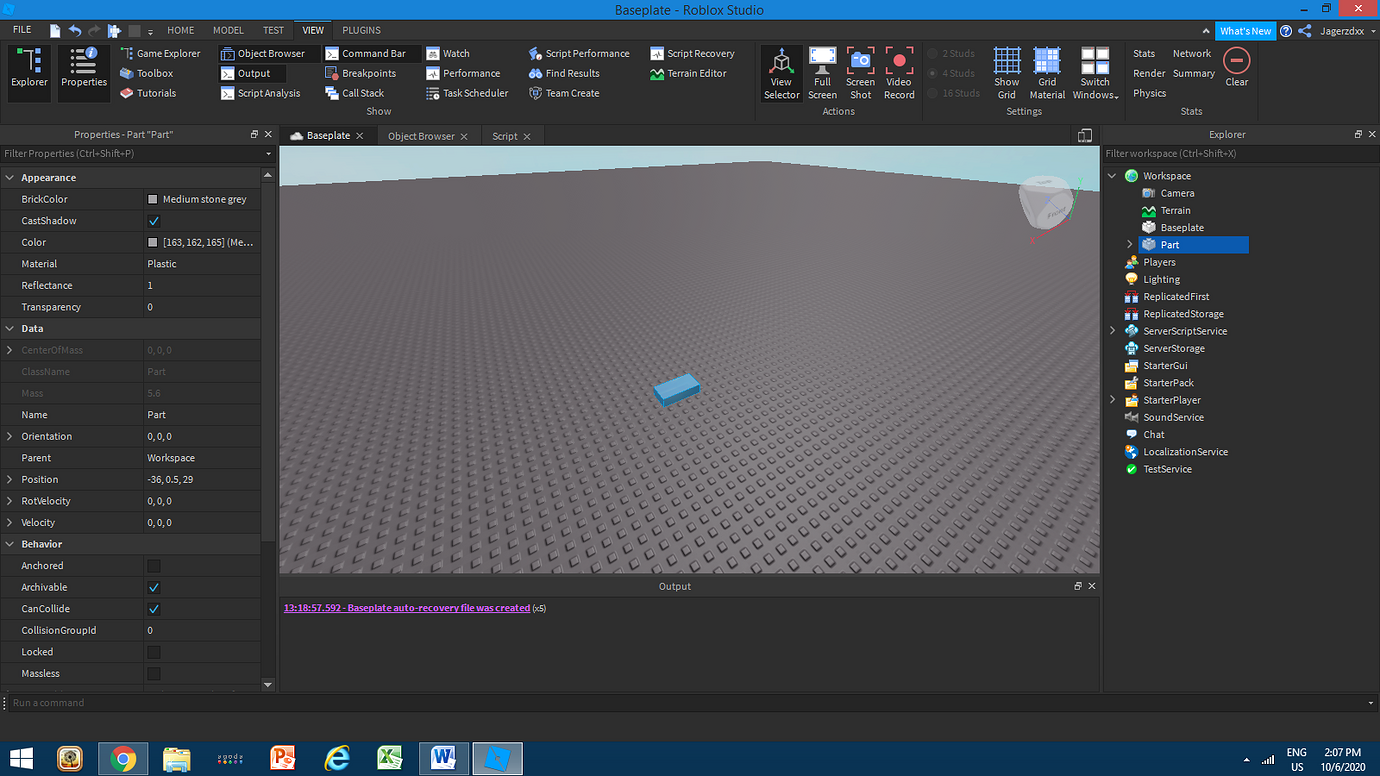Expand the Orientation property
1380x776 pixels.
(x=10, y=437)
